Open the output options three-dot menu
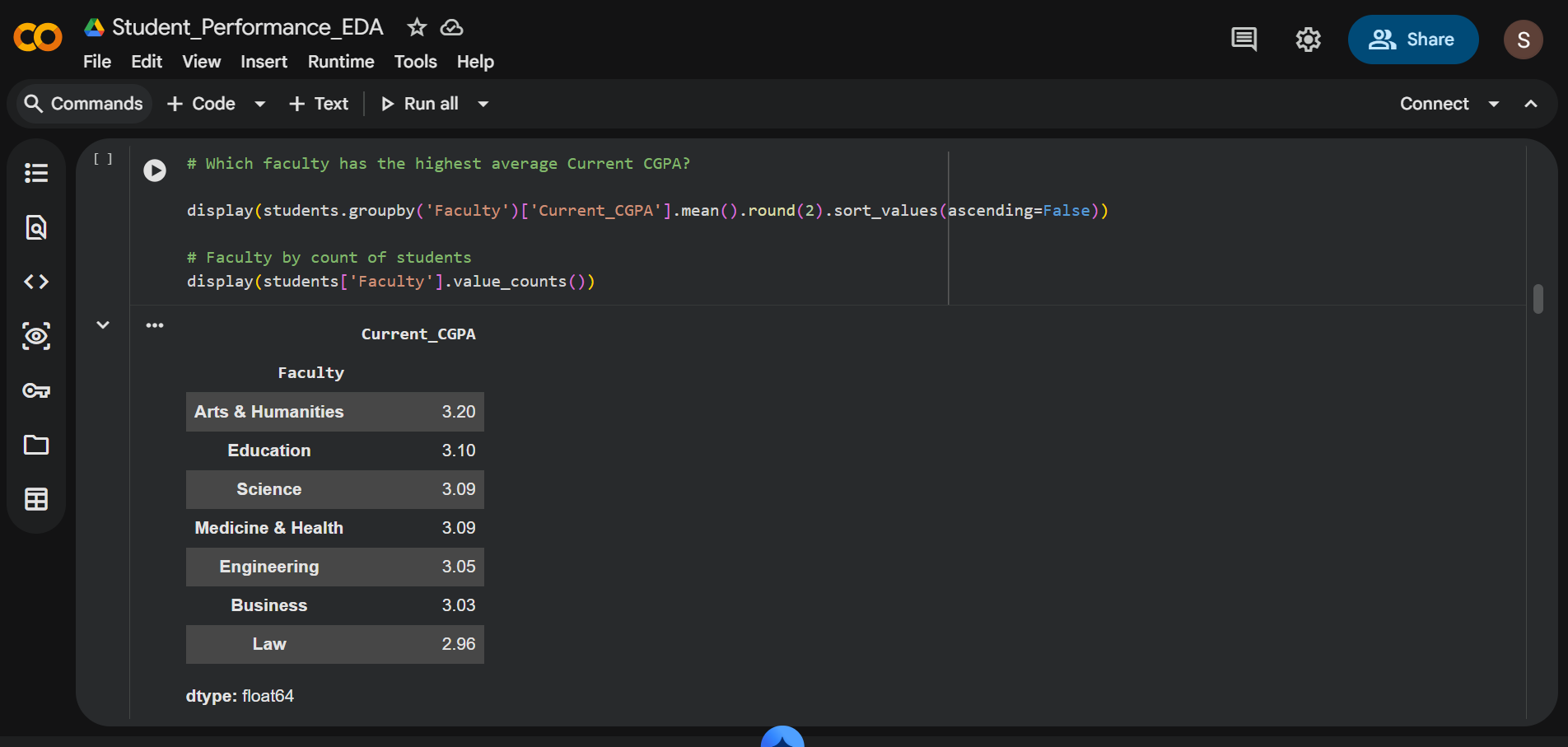This screenshot has height=747, width=1568. point(155,325)
